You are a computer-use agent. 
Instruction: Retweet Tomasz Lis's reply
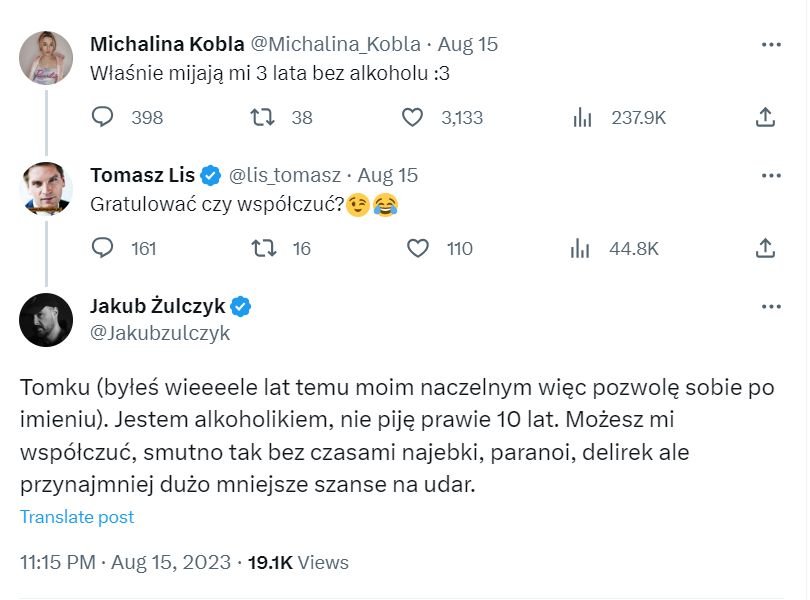click(x=263, y=248)
